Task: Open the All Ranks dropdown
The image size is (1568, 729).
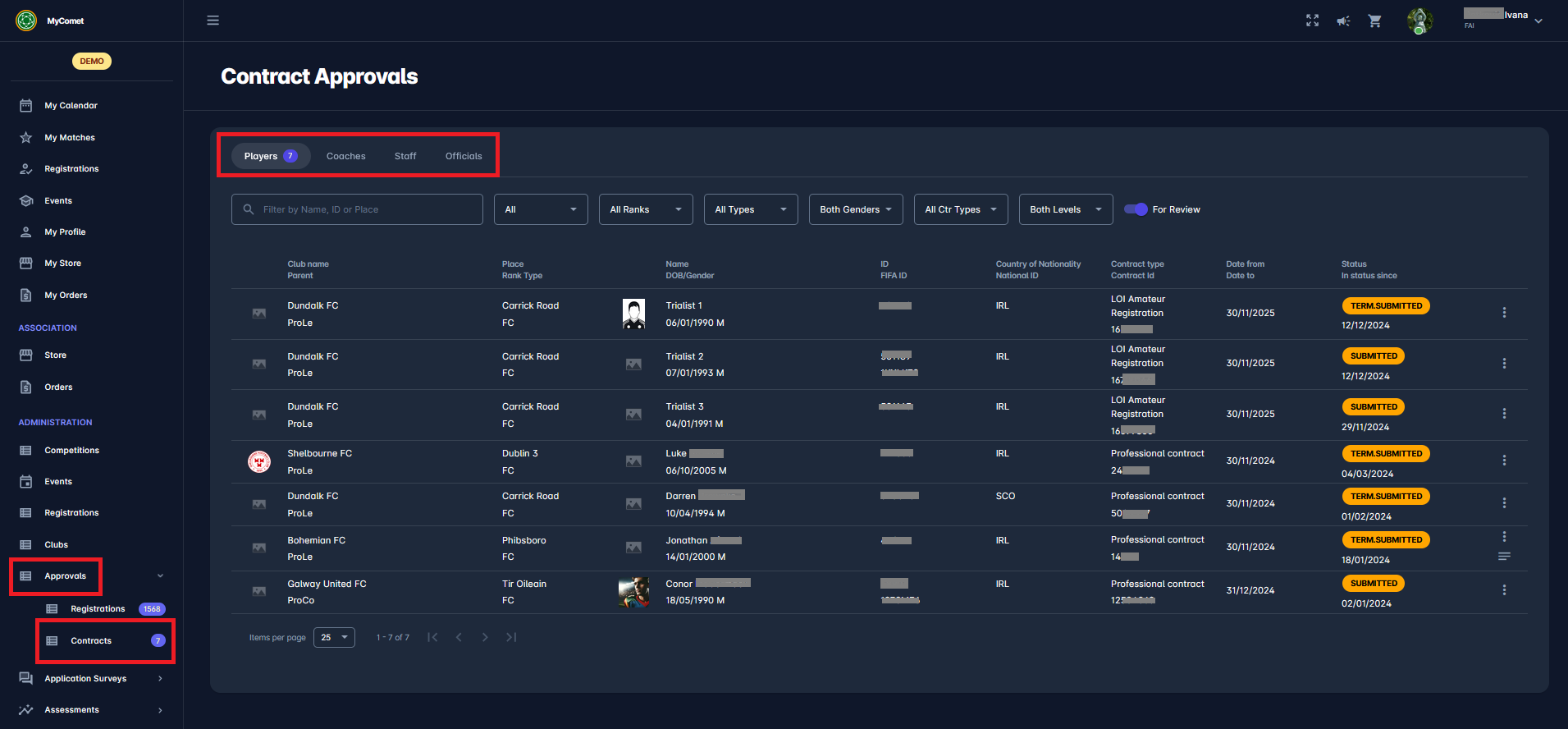Action: (645, 209)
